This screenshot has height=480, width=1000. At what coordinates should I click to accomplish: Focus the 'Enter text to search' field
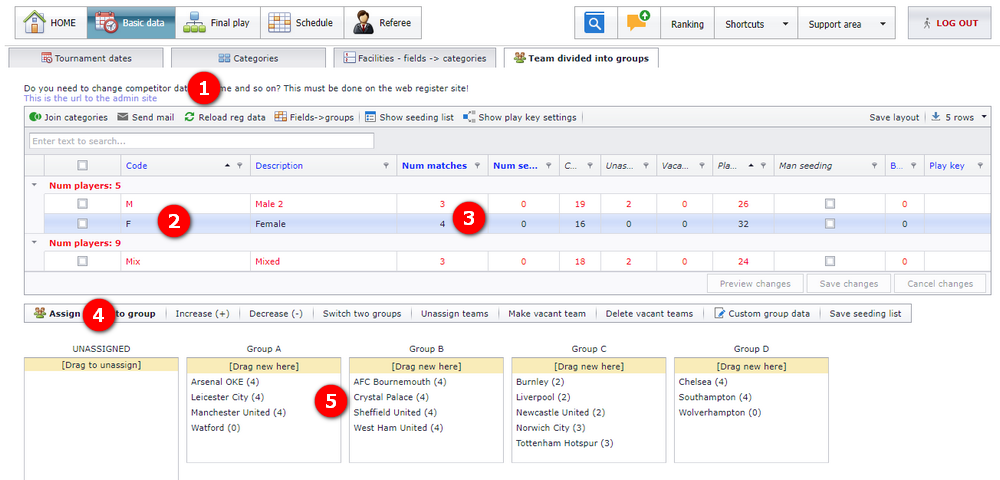point(202,141)
